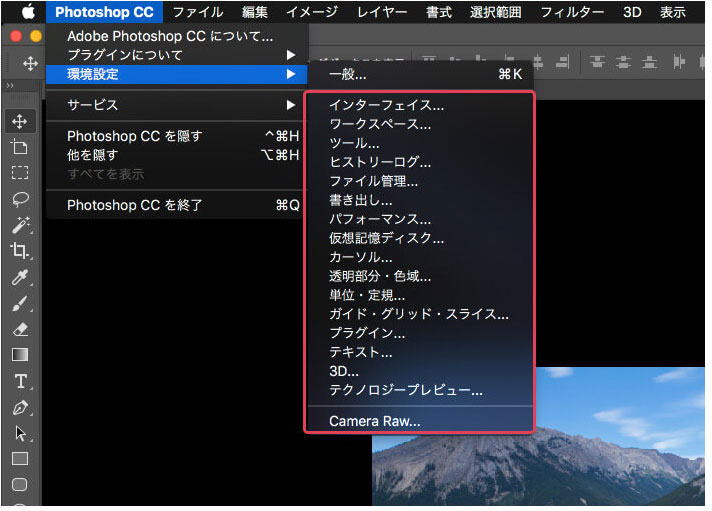Image resolution: width=712 pixels, height=511 pixels.
Task: Click the red window close button
Action: pyautogui.click(x=16, y=36)
